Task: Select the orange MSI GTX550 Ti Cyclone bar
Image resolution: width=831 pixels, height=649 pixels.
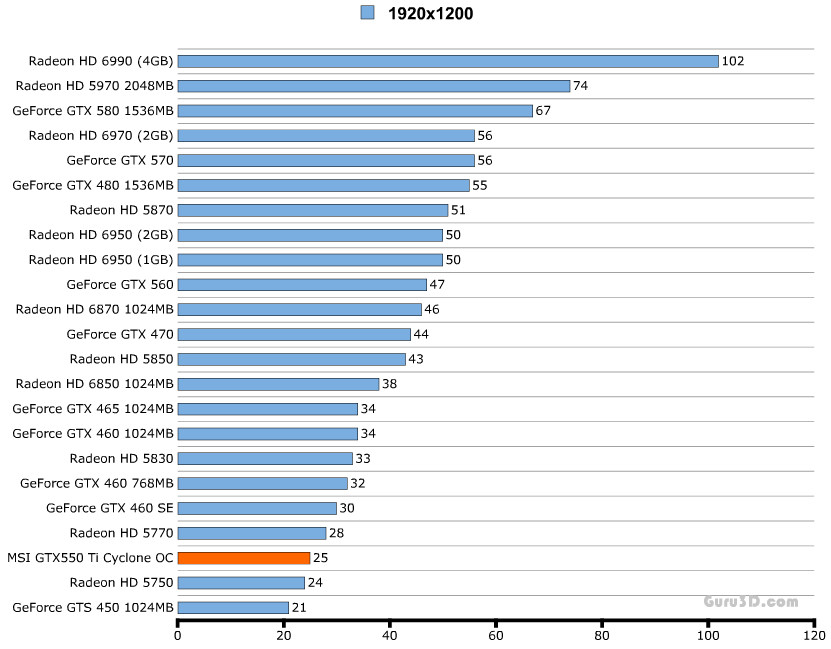Action: tap(244, 558)
